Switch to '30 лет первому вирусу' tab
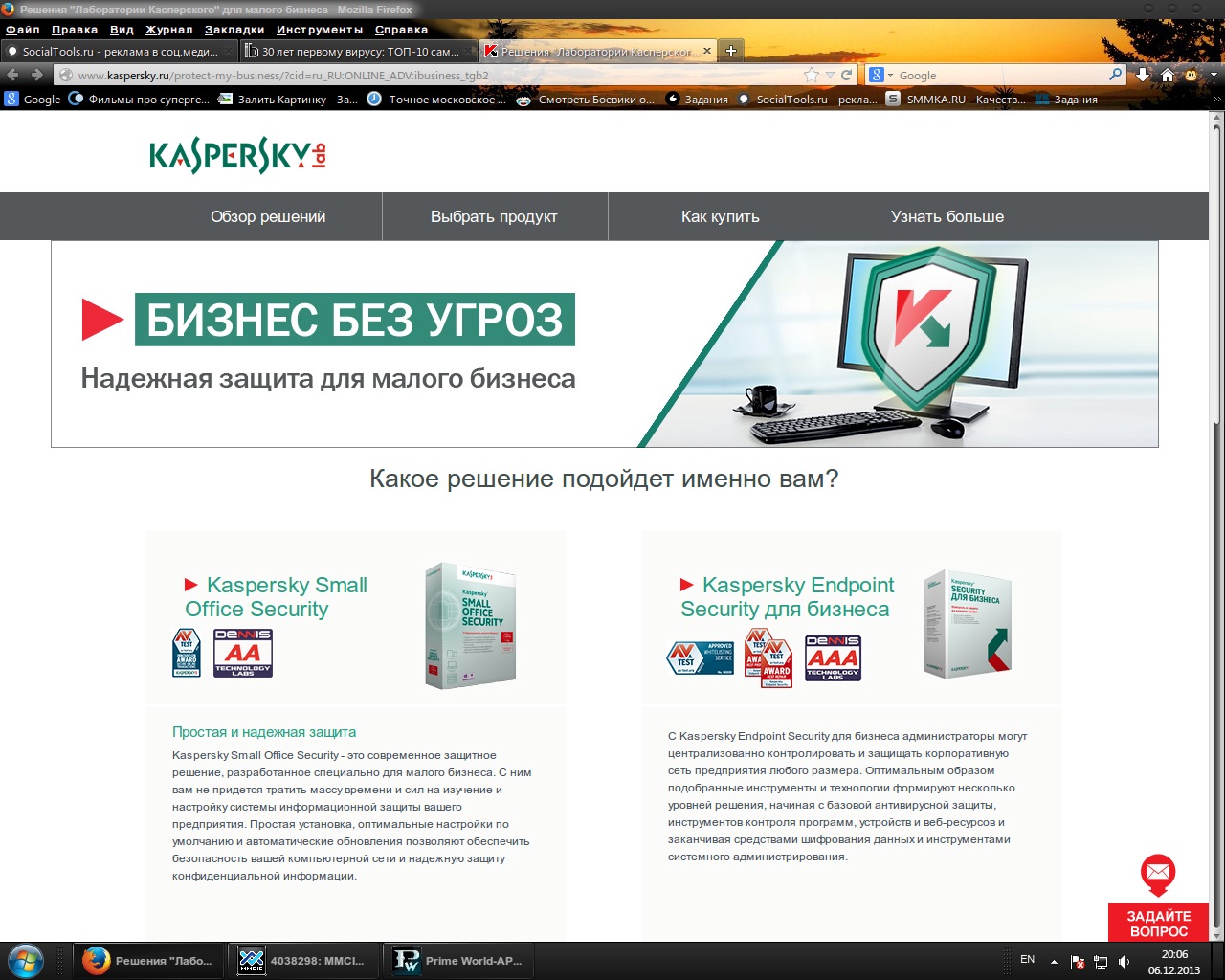Viewport: 1225px width, 980px height. 358,51
